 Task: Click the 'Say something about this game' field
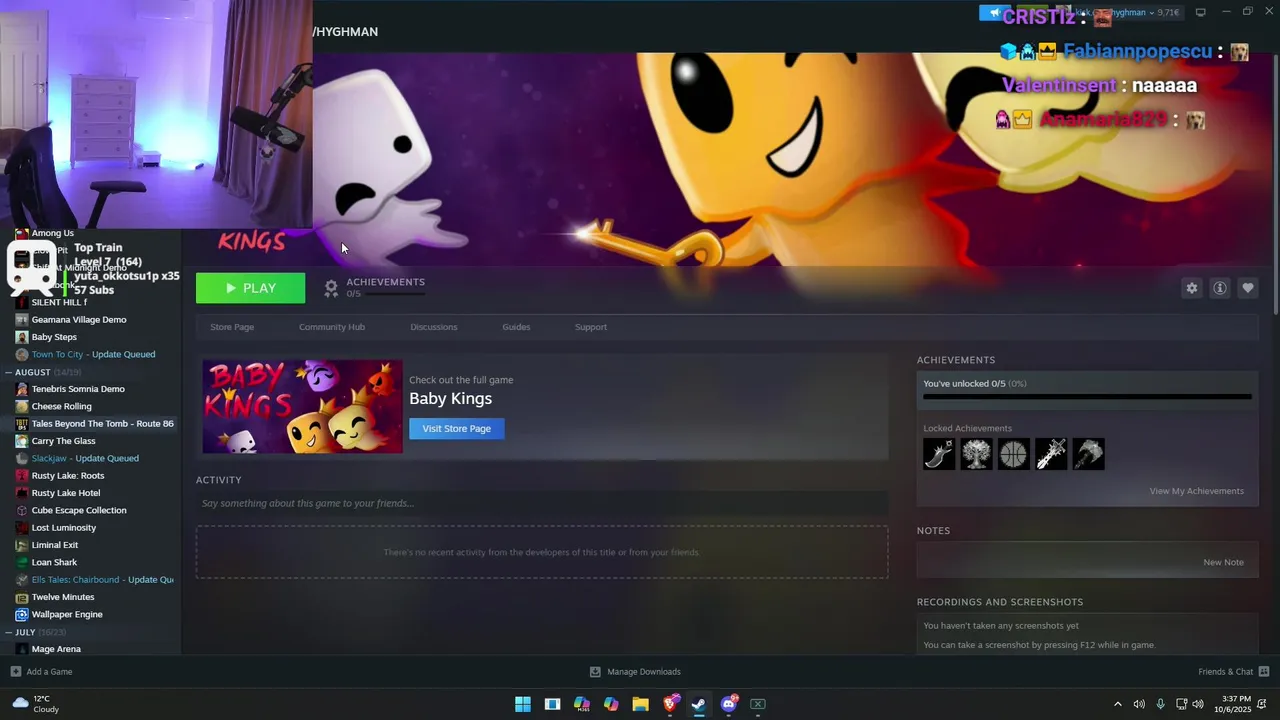(x=541, y=503)
